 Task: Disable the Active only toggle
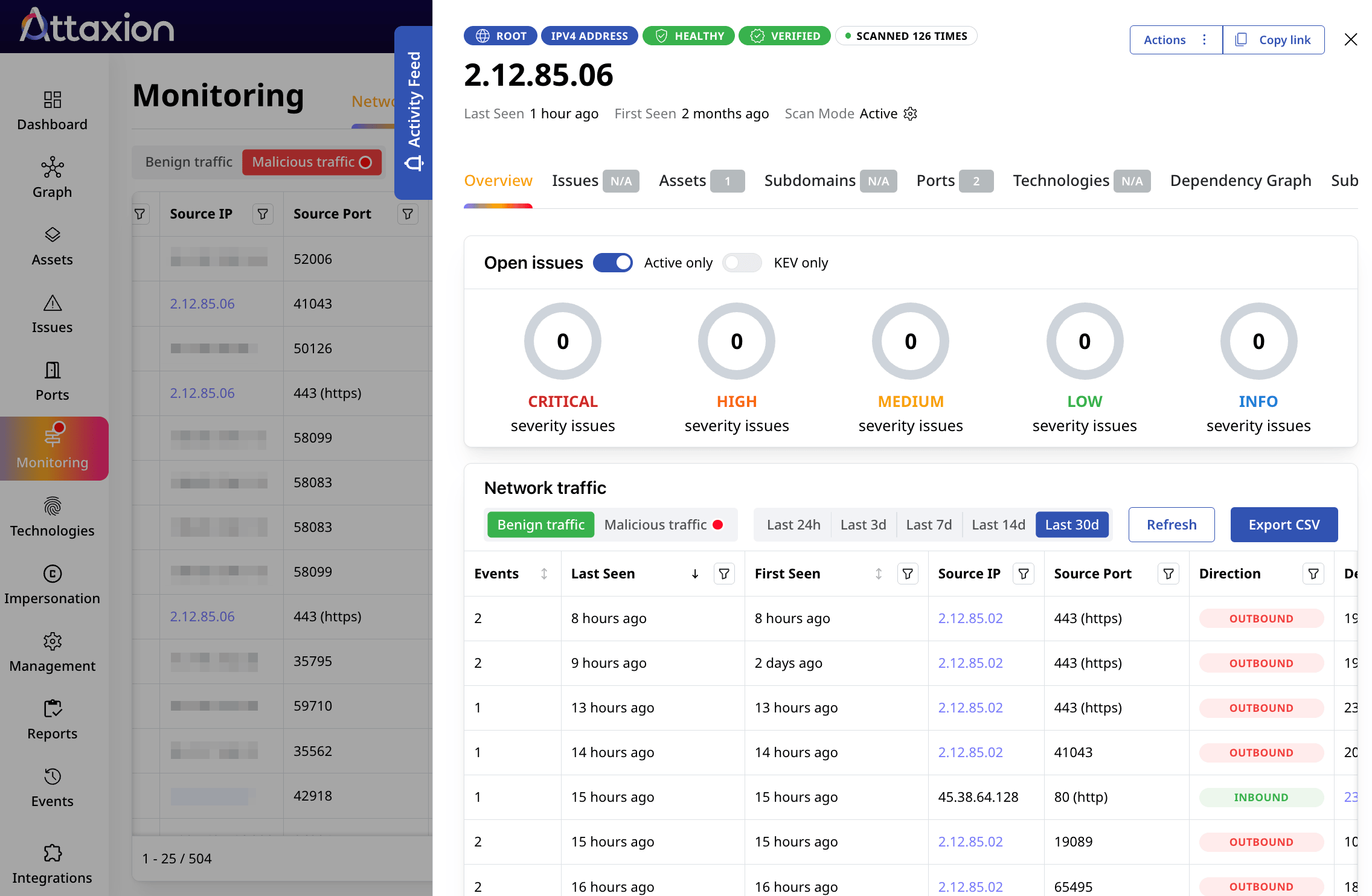click(x=613, y=263)
